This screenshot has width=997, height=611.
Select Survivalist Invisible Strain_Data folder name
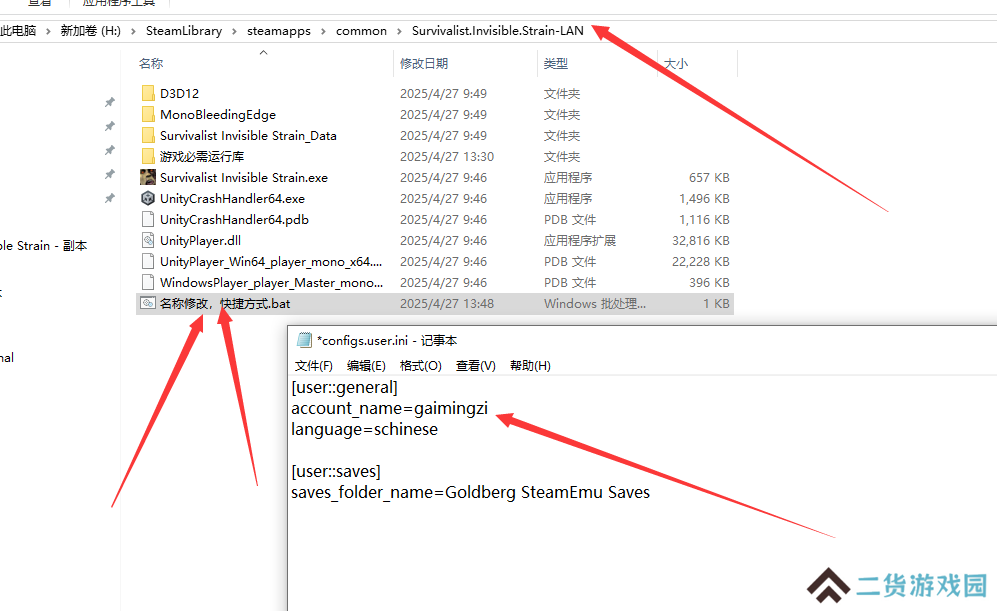248,135
